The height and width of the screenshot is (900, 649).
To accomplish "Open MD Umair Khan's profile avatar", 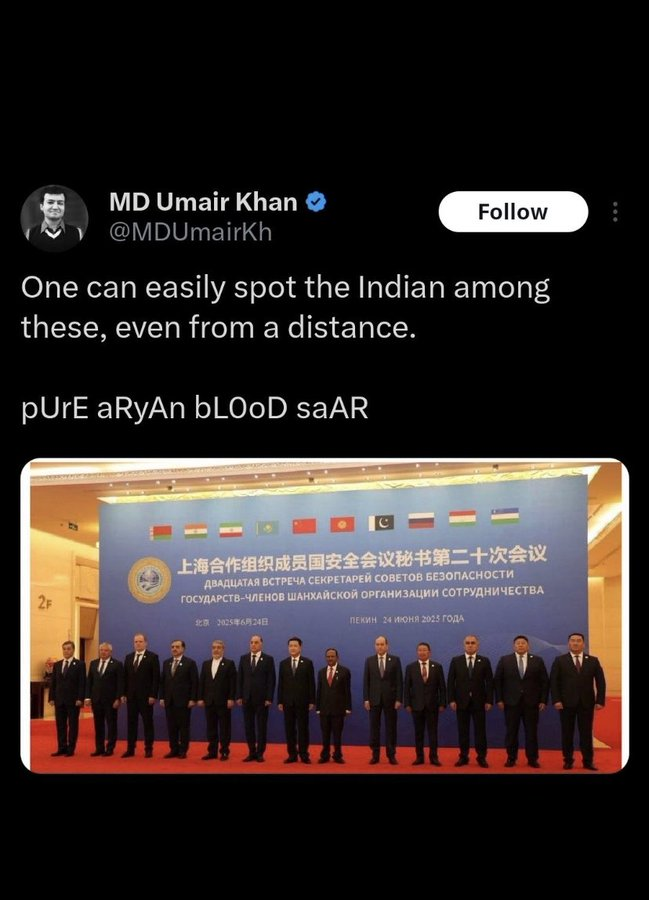I will point(55,218).
